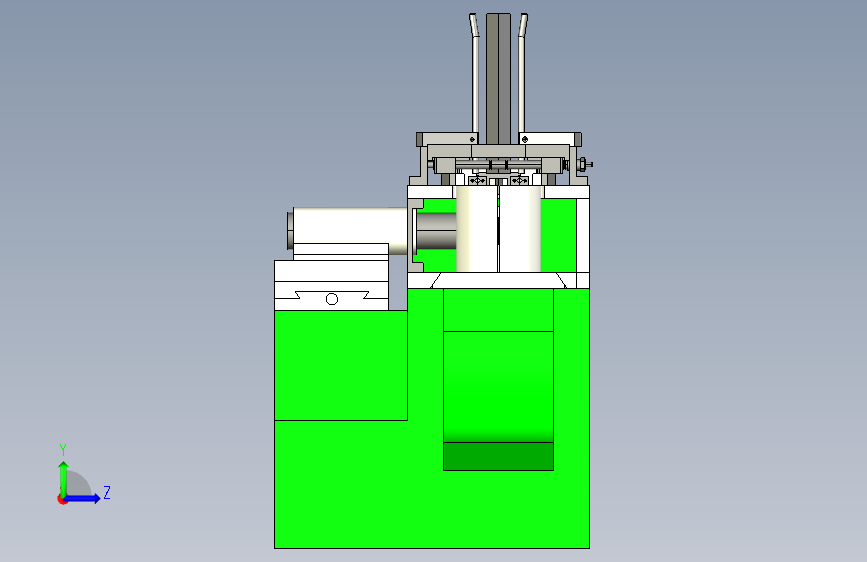Select the hex bolt on the assembly's right side

pos(584,164)
